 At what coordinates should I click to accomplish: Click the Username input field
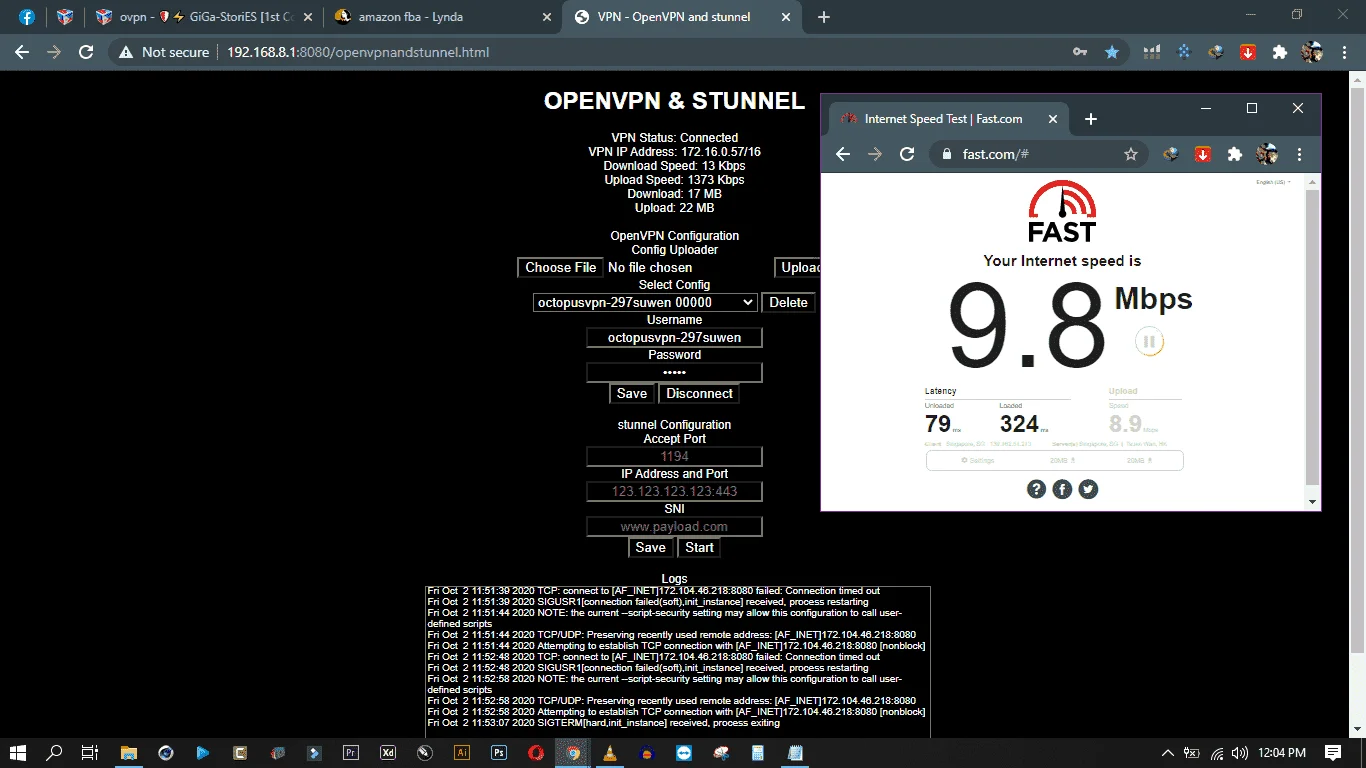click(x=674, y=338)
